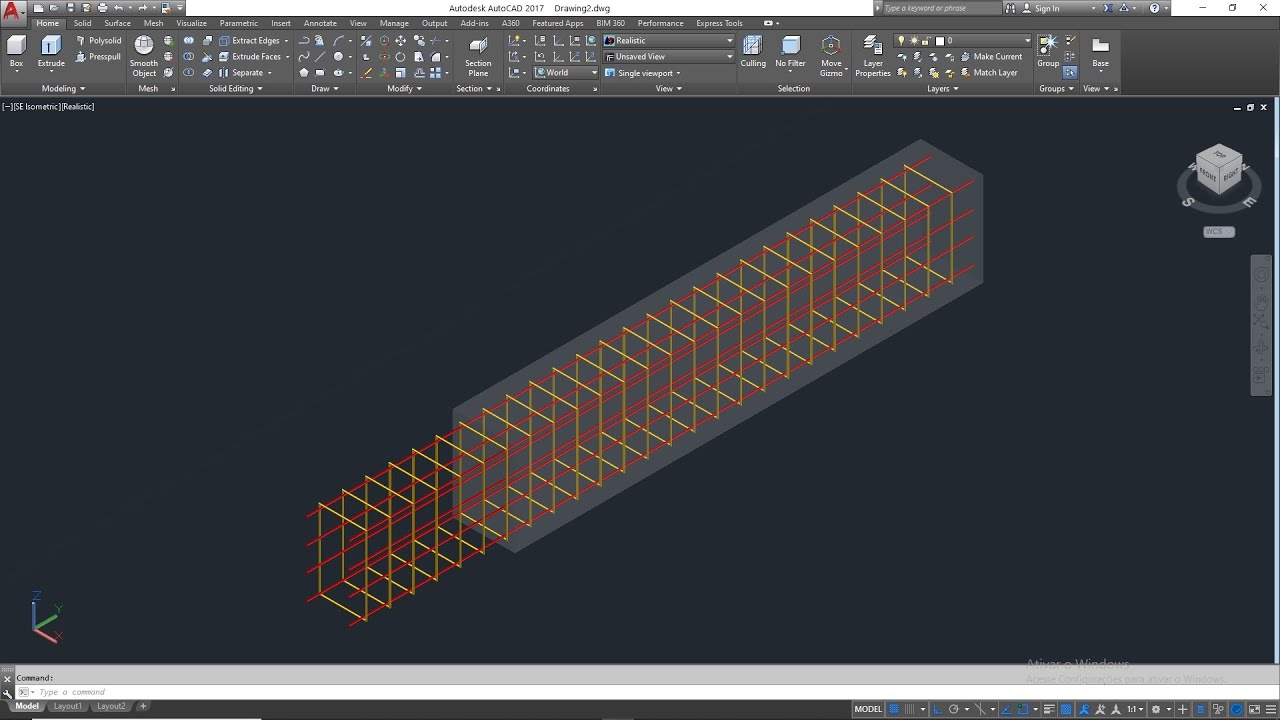This screenshot has height=720, width=1280.
Task: Open the World UCS dropdown
Action: [x=565, y=73]
